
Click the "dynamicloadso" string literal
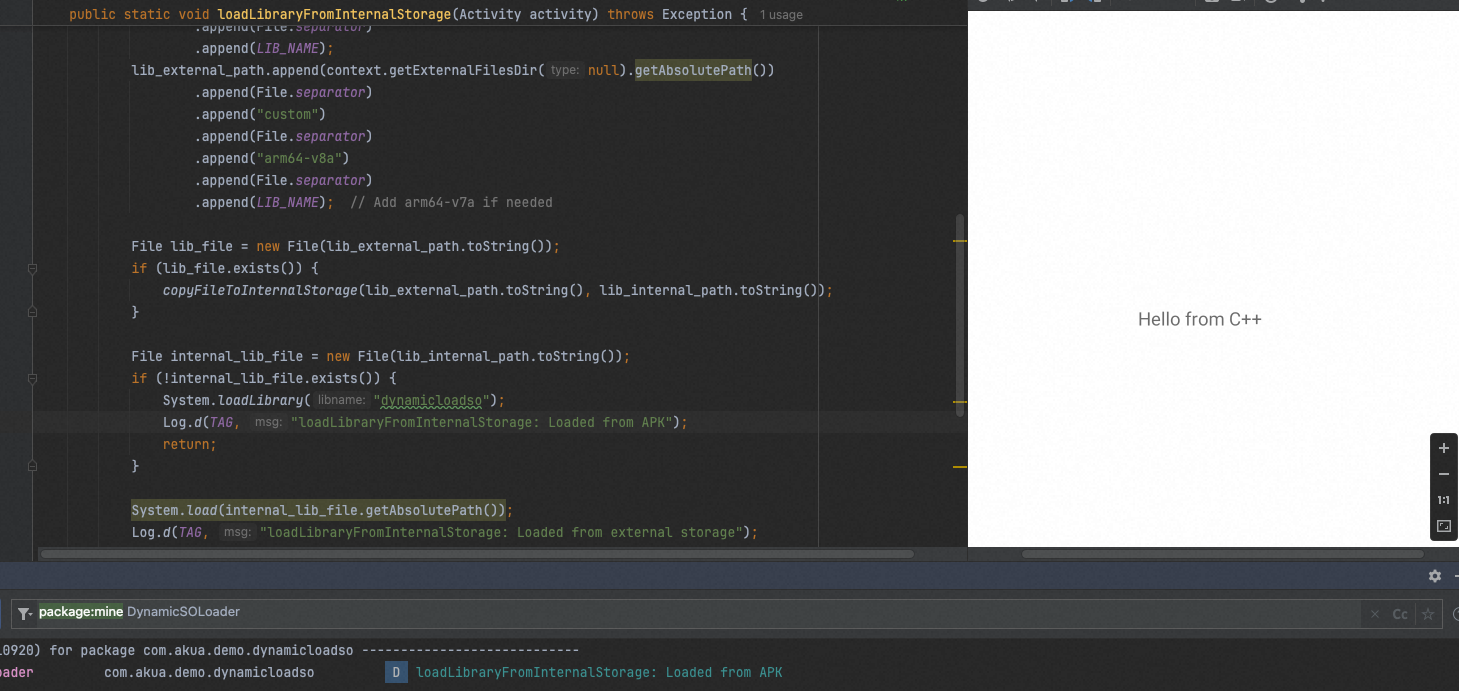pyautogui.click(x=430, y=400)
